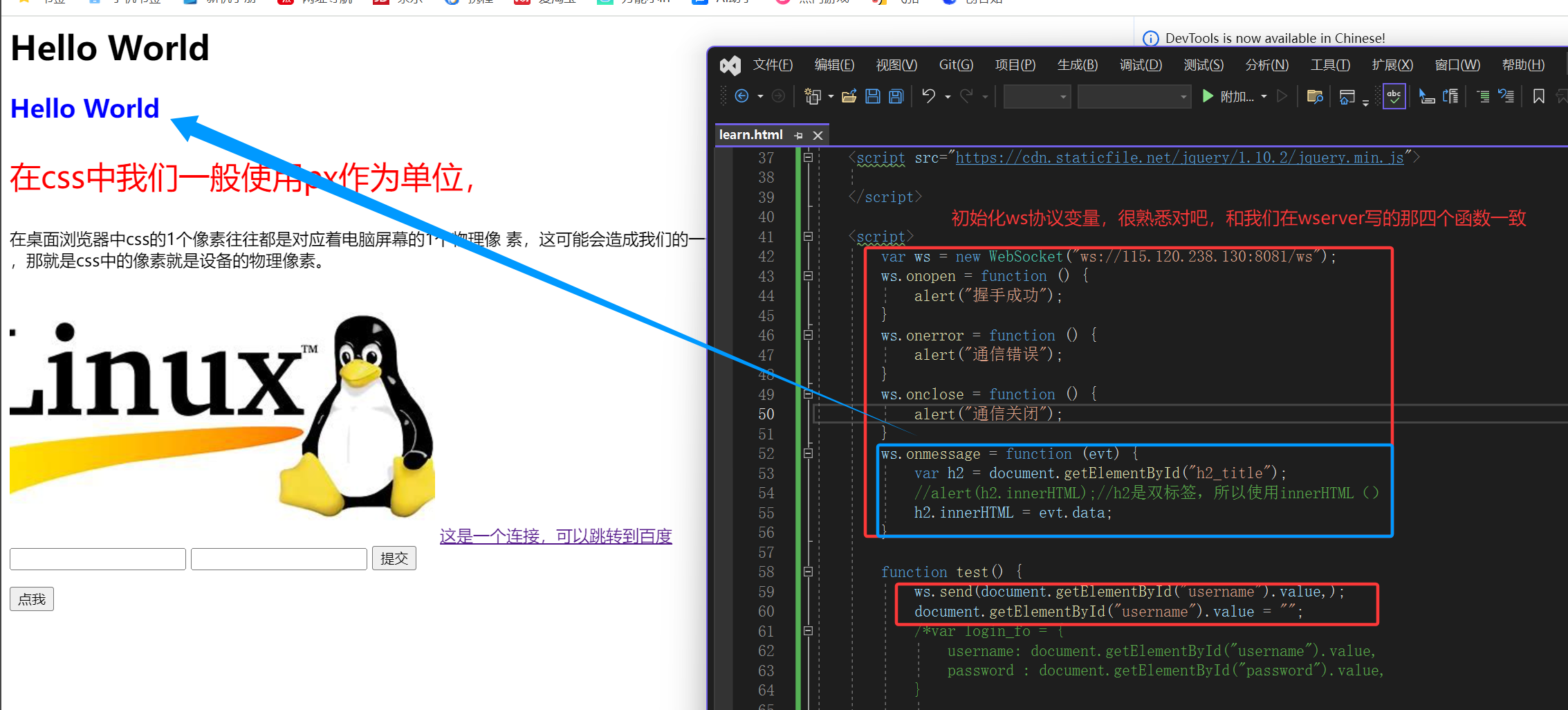This screenshot has height=710, width=1568.
Task: Collapse ws.onopen function at line 43
Action: pyautogui.click(x=808, y=276)
